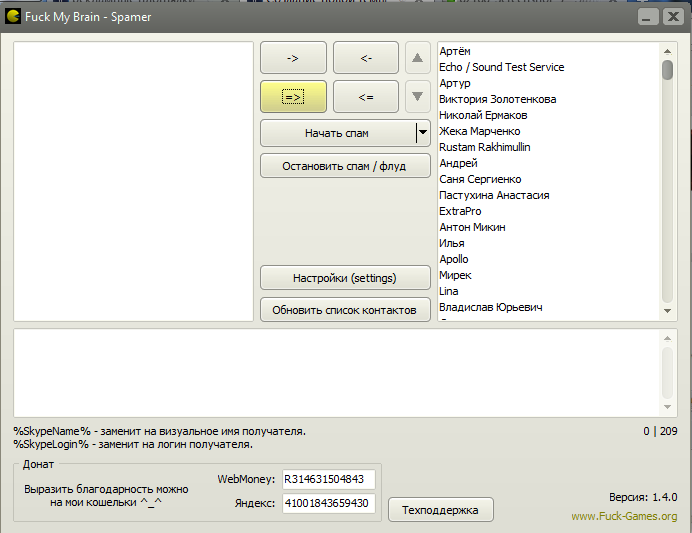Click the message area scroll-up arrow
692x533 pixels.
point(668,338)
